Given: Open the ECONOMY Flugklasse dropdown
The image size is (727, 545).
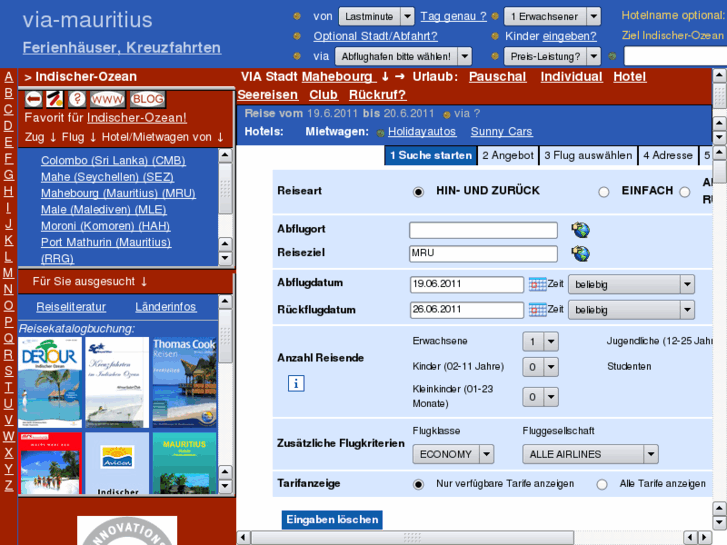Looking at the screenshot, I should (453, 454).
